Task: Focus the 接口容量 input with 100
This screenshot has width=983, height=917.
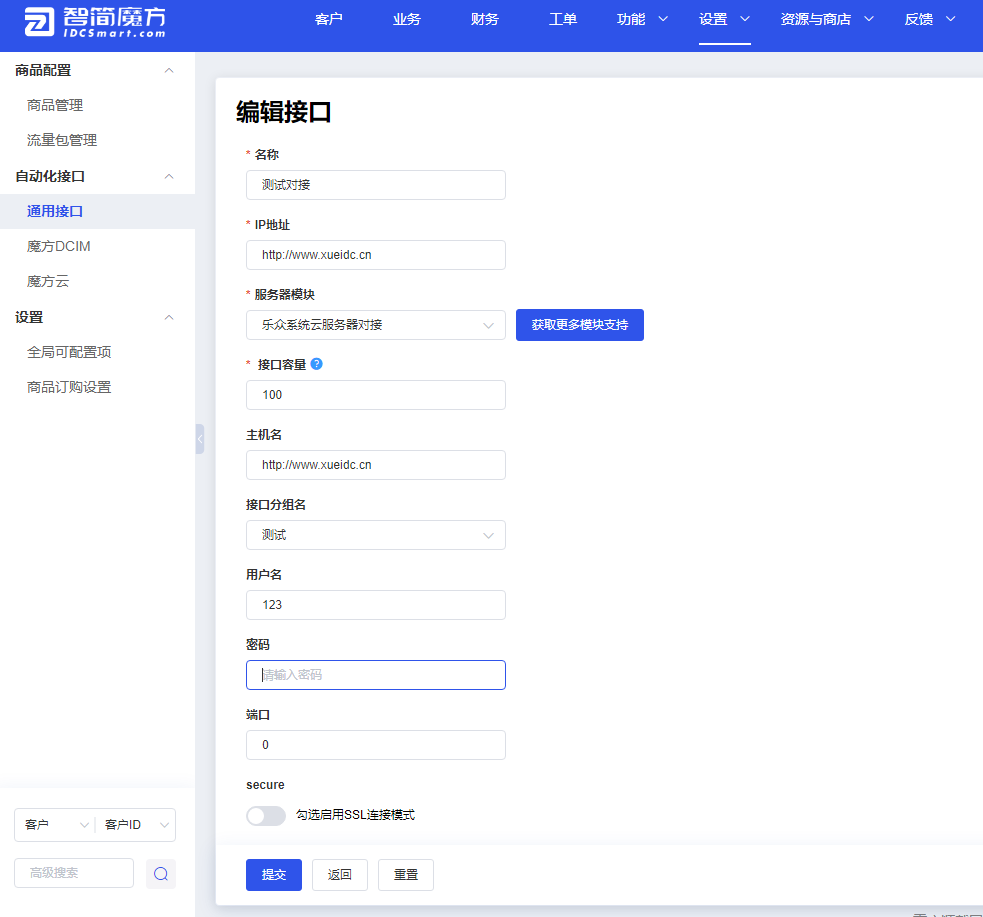Action: coord(376,395)
